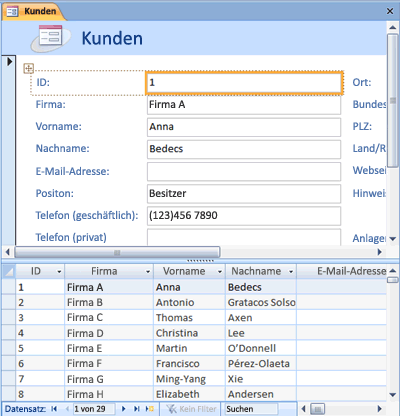Open the Vorname column filter dropdown

point(220,272)
